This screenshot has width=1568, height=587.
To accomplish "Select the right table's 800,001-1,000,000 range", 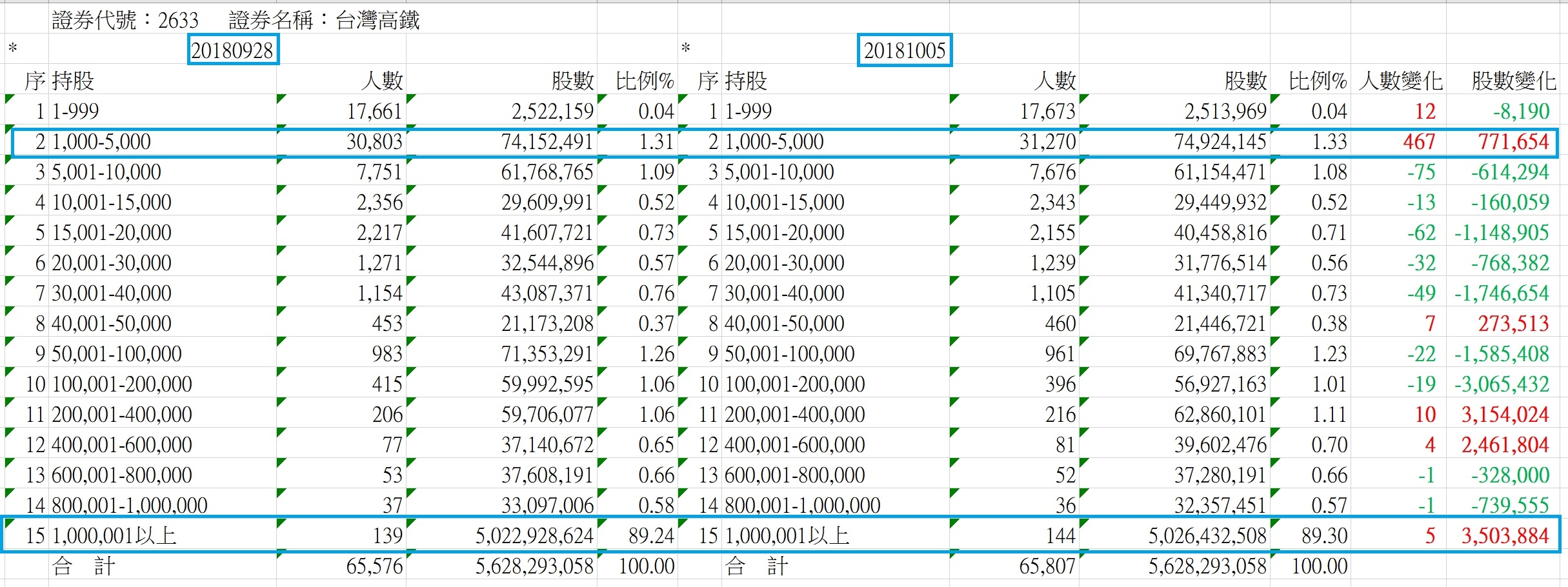I will tap(802, 505).
